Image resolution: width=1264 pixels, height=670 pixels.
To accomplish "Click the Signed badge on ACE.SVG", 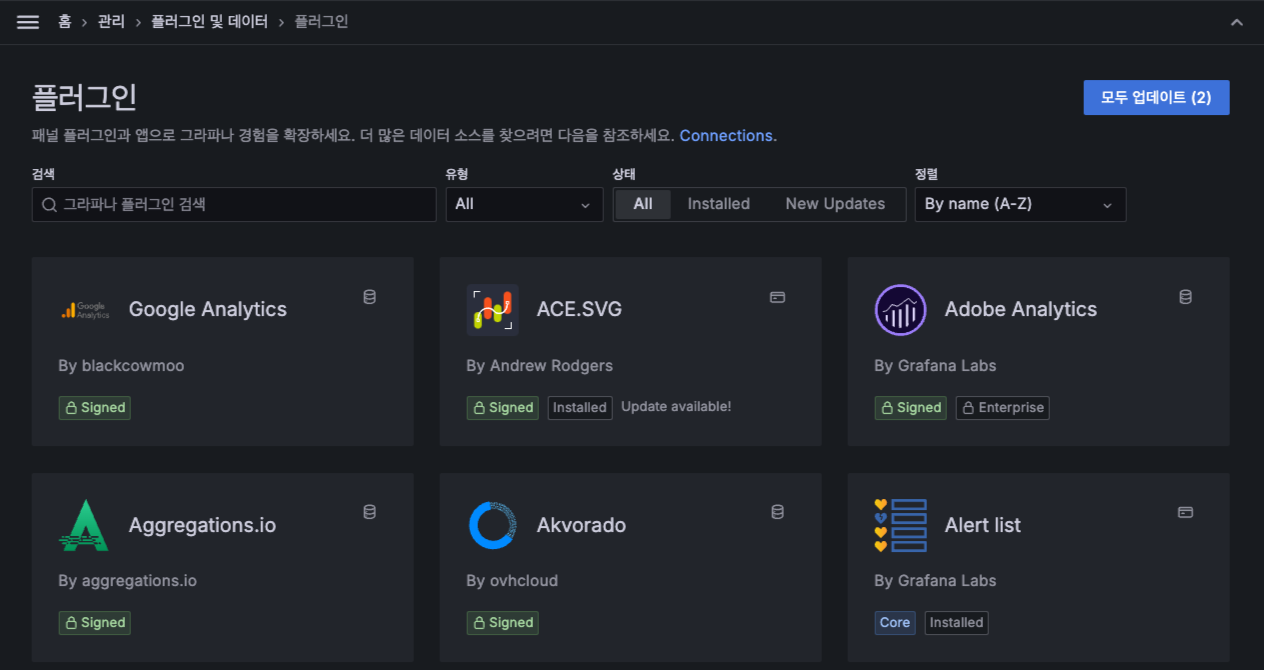I will click(x=503, y=408).
